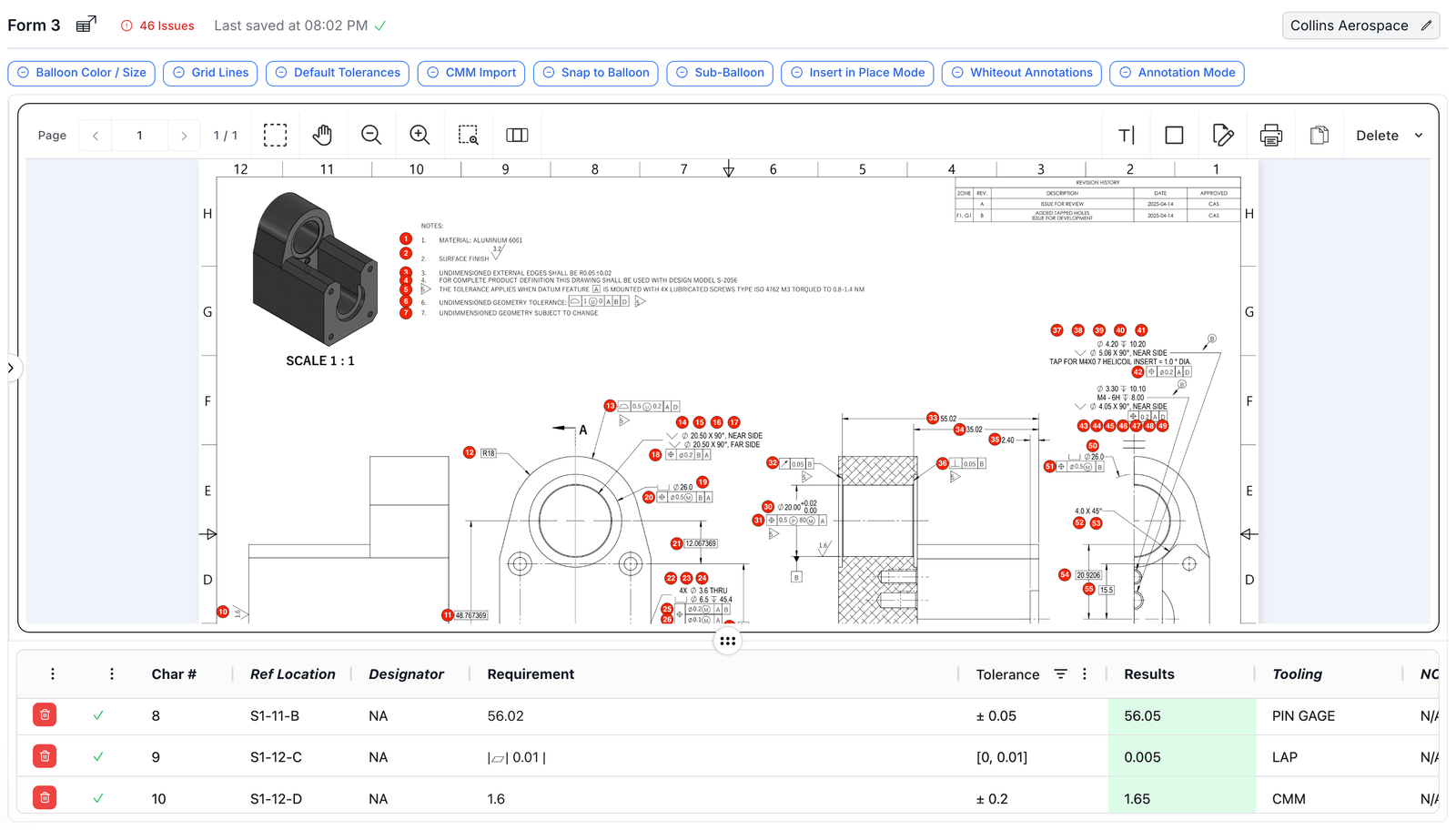Open the Tolerance column filter
The width and height of the screenshot is (1456, 830).
[x=1061, y=673]
